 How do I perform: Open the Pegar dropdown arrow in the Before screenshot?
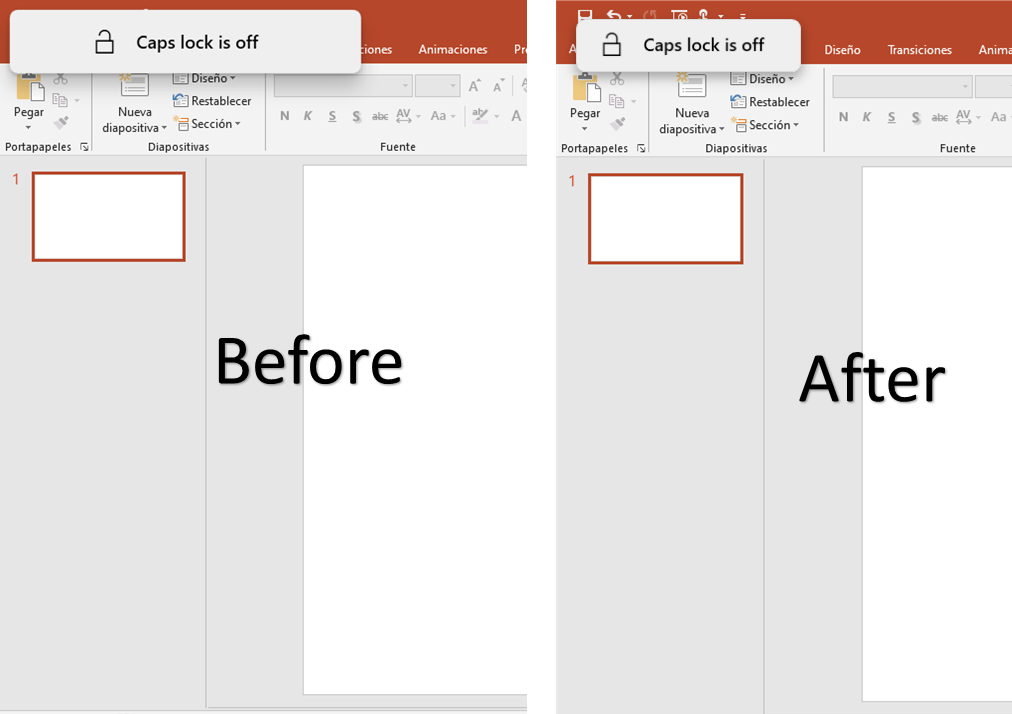28,128
